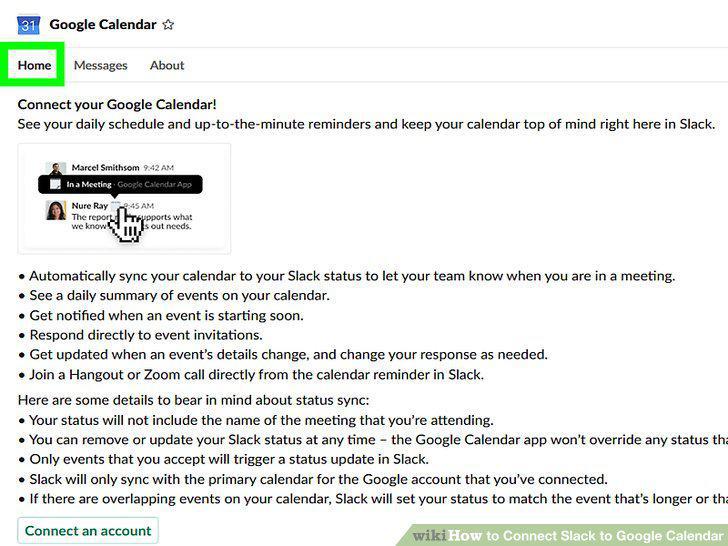The width and height of the screenshot is (728, 546).
Task: Click the wikiHow watermark banner
Action: [563, 535]
